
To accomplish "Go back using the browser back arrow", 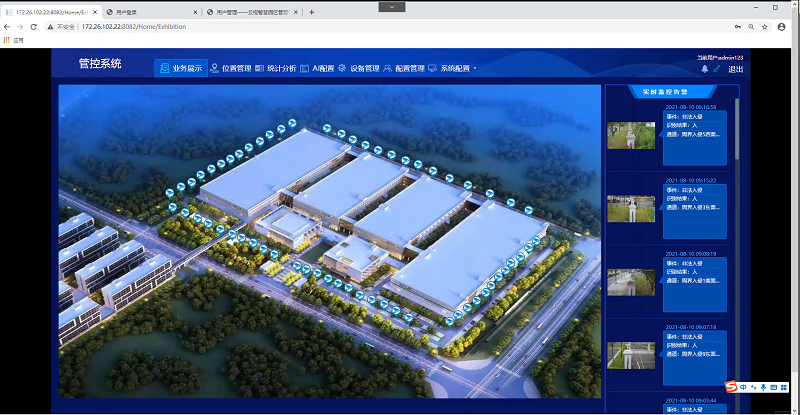I will pyautogui.click(x=11, y=27).
